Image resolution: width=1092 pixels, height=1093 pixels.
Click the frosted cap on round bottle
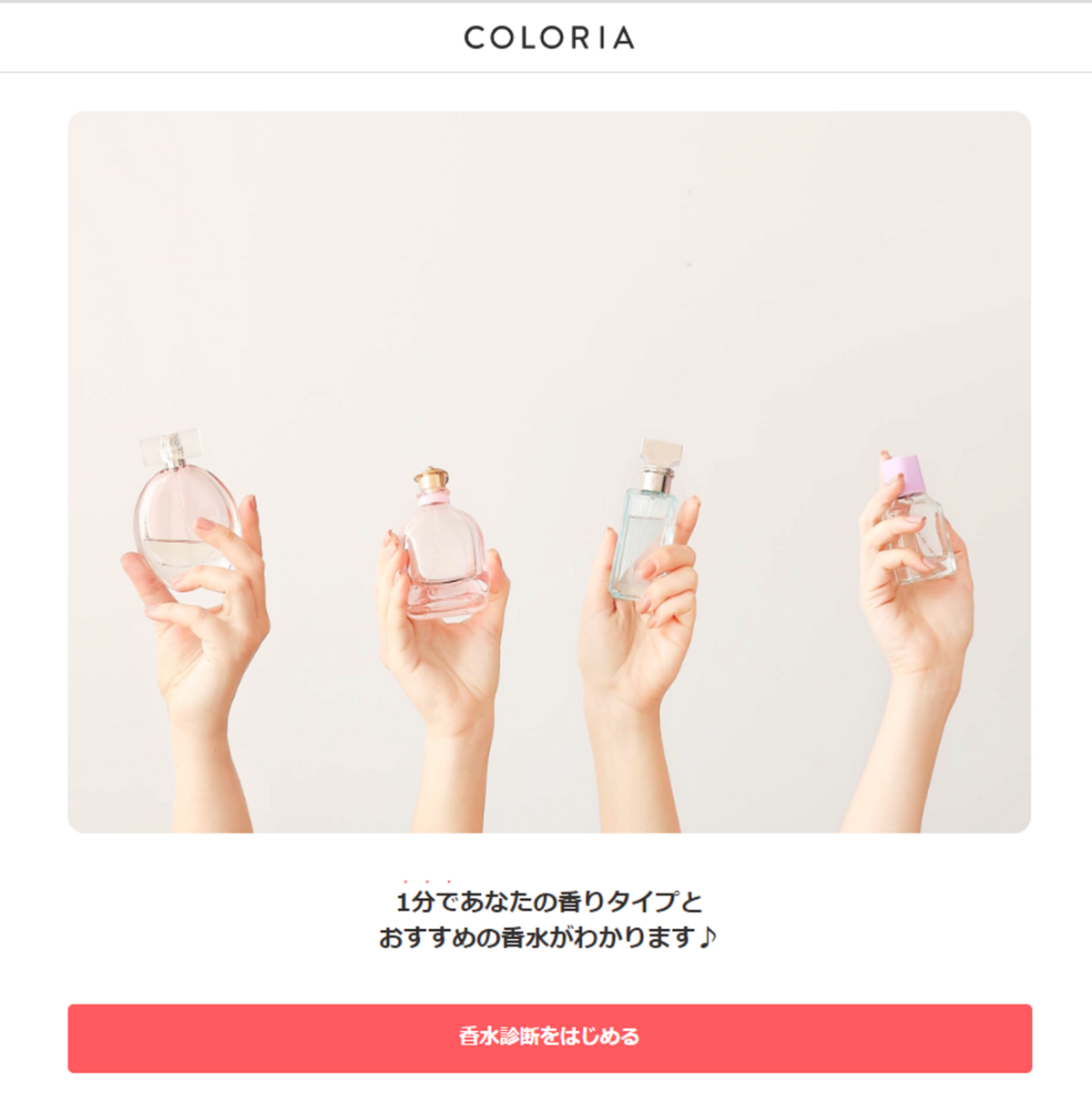coord(169,445)
